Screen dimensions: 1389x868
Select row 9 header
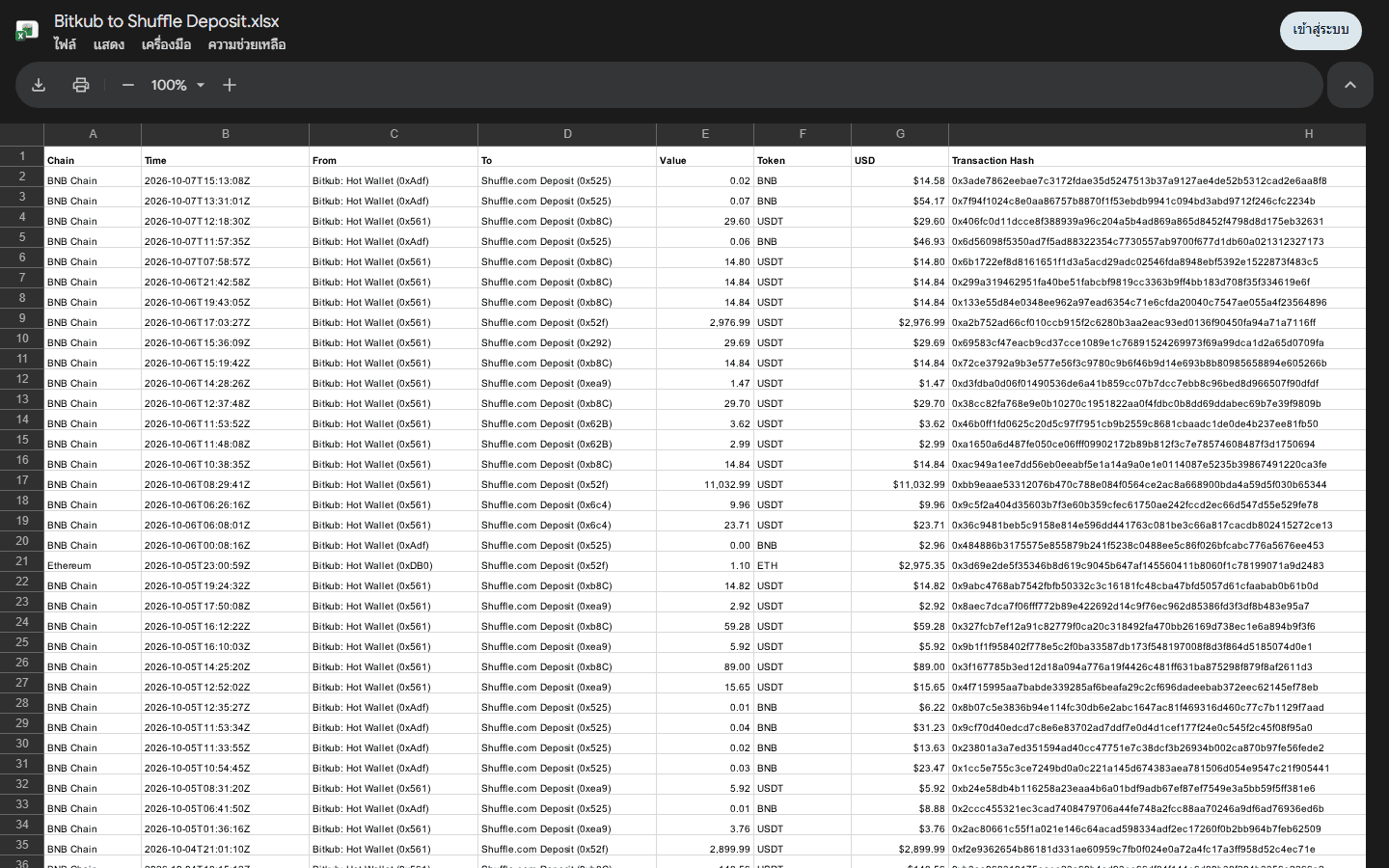point(21,318)
